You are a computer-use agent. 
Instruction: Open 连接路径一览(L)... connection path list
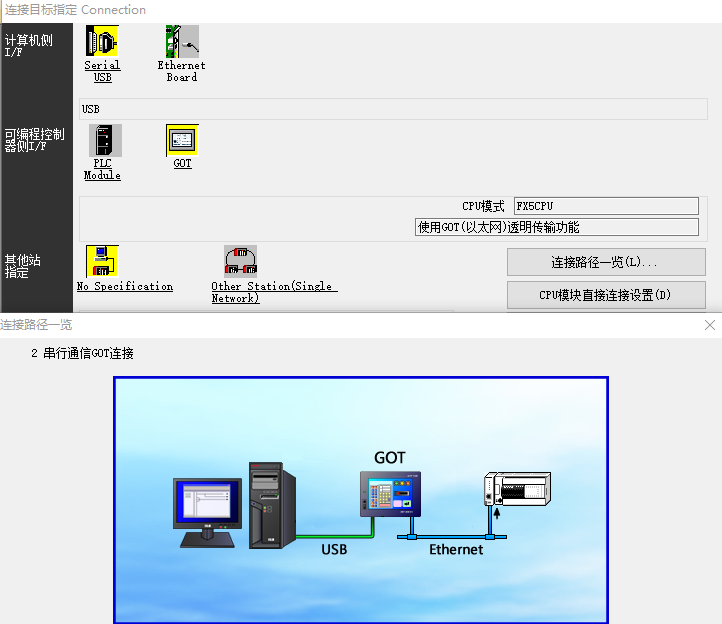click(606, 262)
